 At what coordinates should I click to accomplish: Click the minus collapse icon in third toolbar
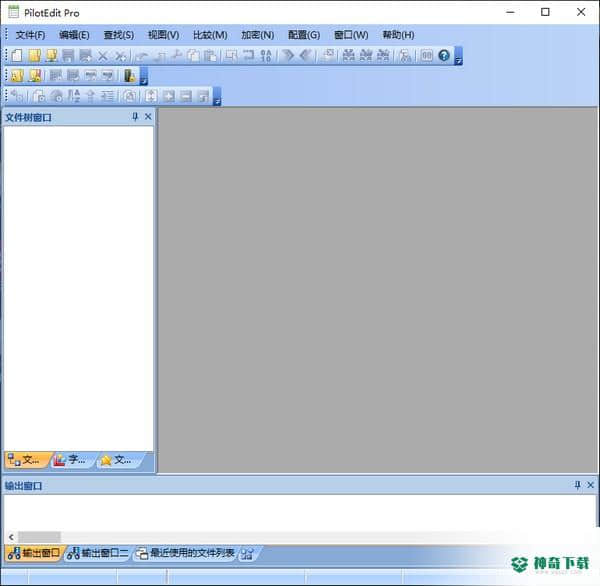[x=186, y=96]
